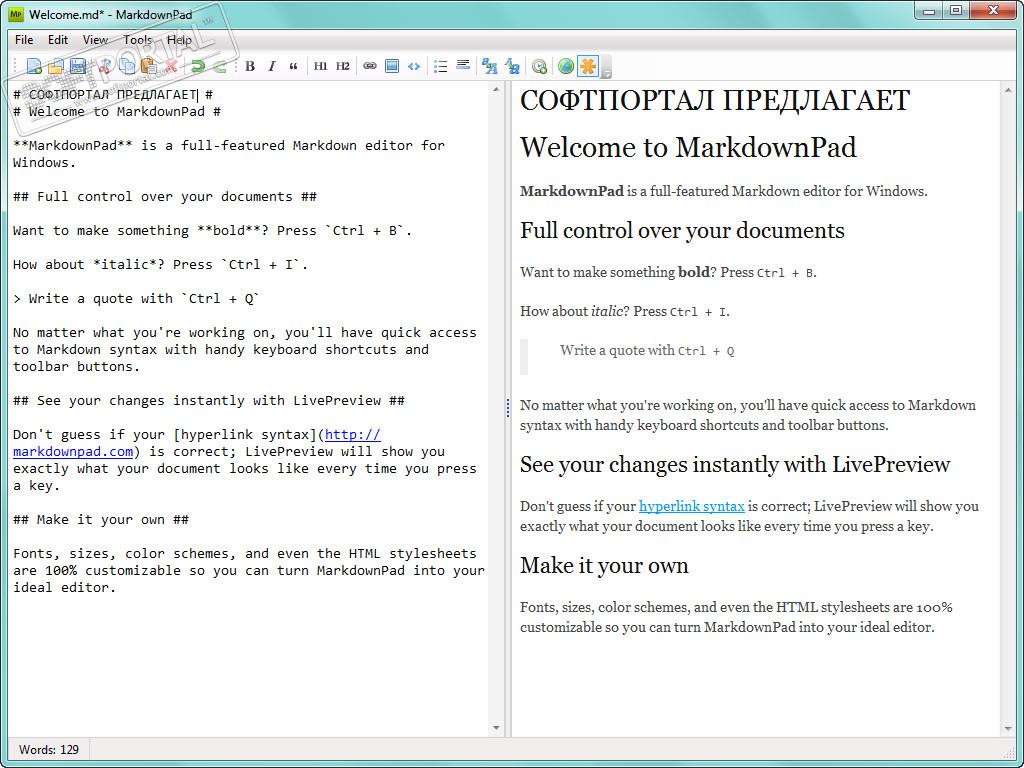Image resolution: width=1024 pixels, height=768 pixels.
Task: Paste from clipboard using the toolbar icon
Action: pyautogui.click(x=148, y=66)
